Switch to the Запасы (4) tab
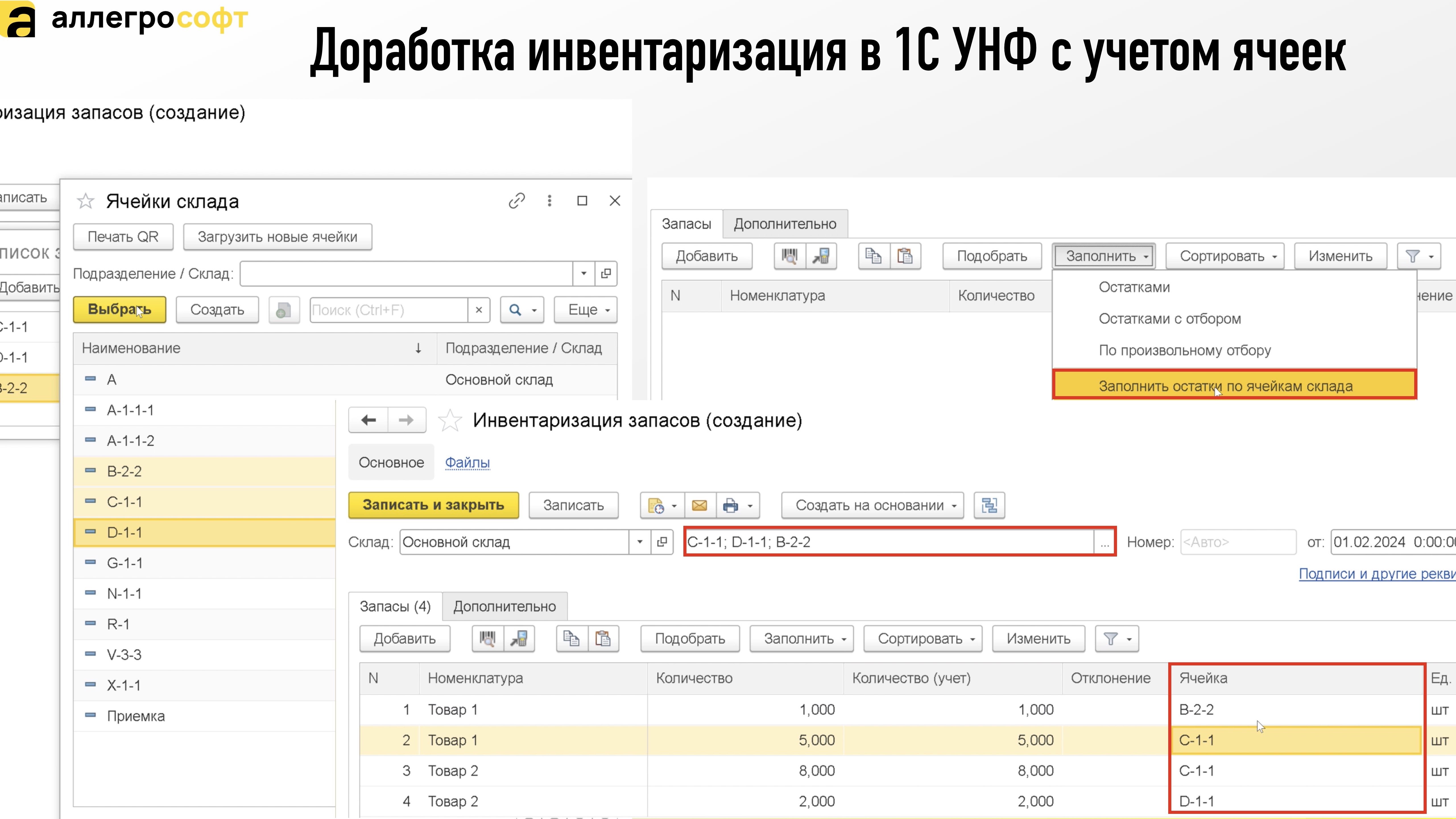This screenshot has height=819, width=1456. pos(395,607)
